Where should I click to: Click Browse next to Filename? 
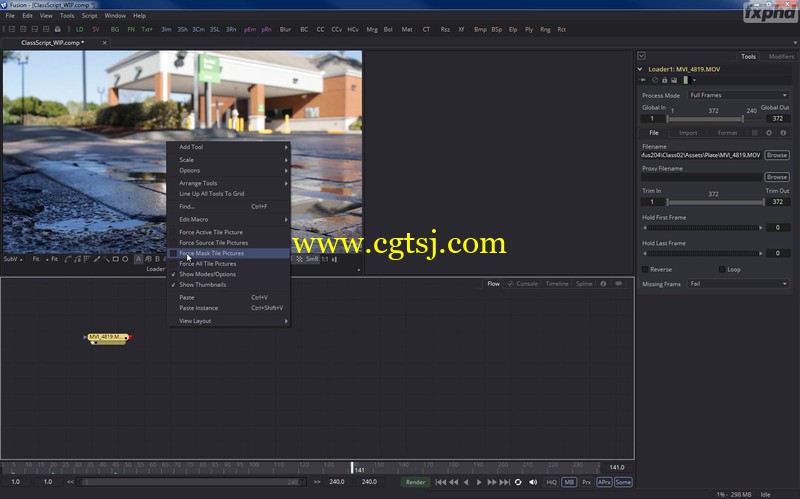point(777,155)
